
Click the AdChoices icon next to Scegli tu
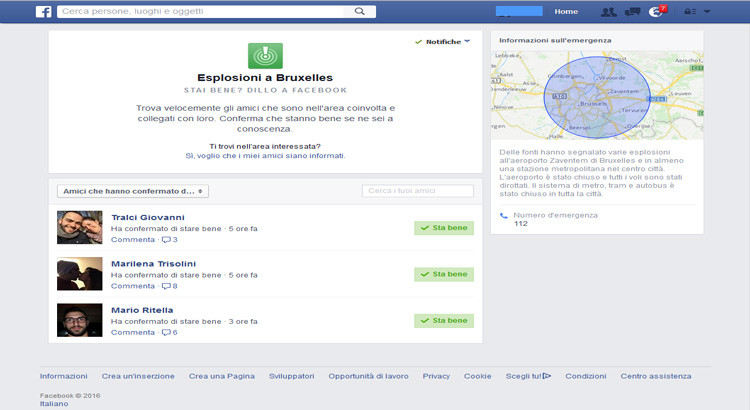547,376
